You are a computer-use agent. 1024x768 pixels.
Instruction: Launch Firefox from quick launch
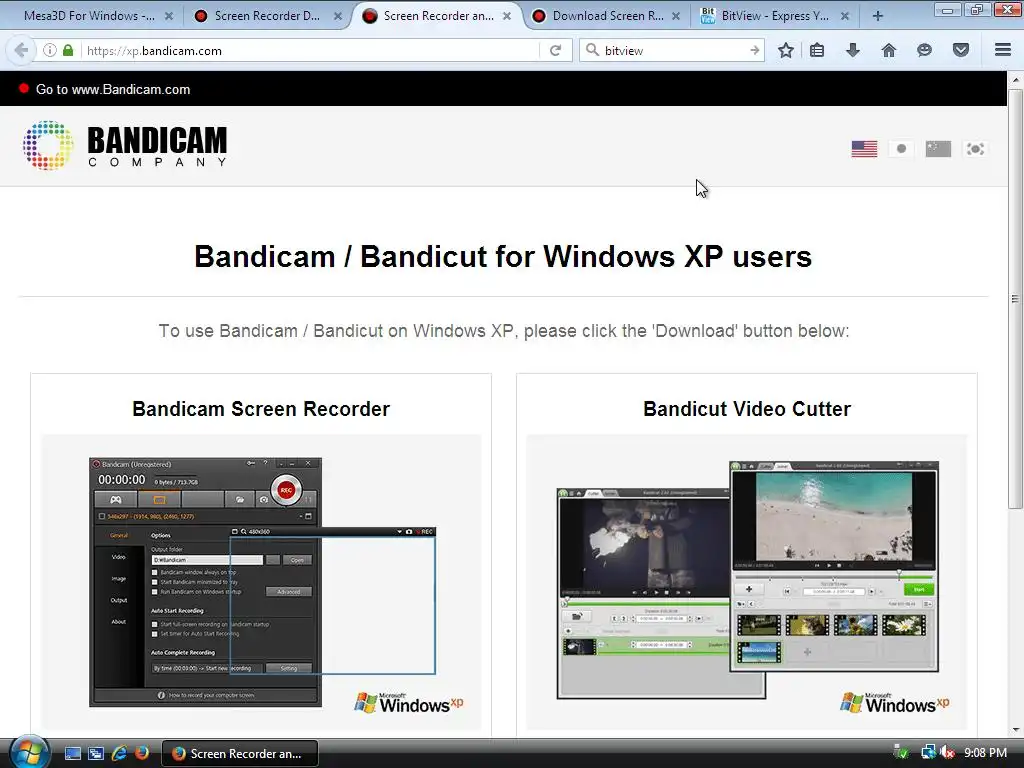(141, 754)
